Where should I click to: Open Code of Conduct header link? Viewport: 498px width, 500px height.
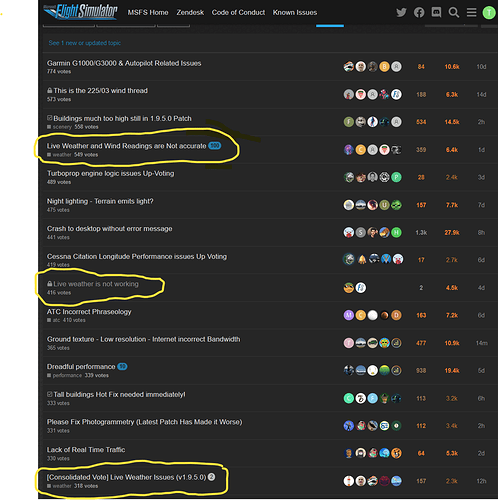238,13
